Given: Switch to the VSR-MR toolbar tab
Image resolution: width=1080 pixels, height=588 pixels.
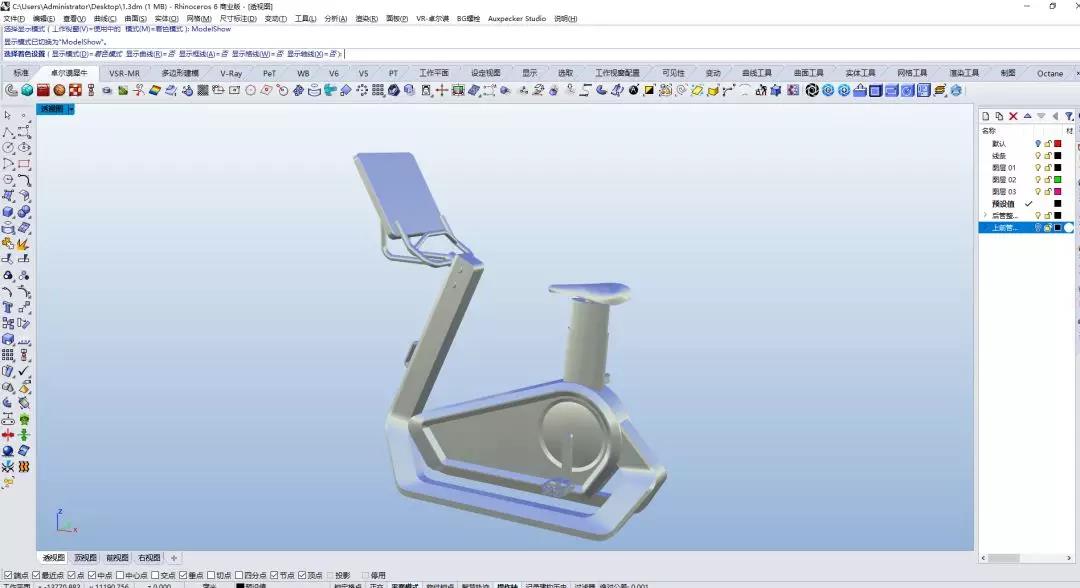Looking at the screenshot, I should (x=124, y=73).
